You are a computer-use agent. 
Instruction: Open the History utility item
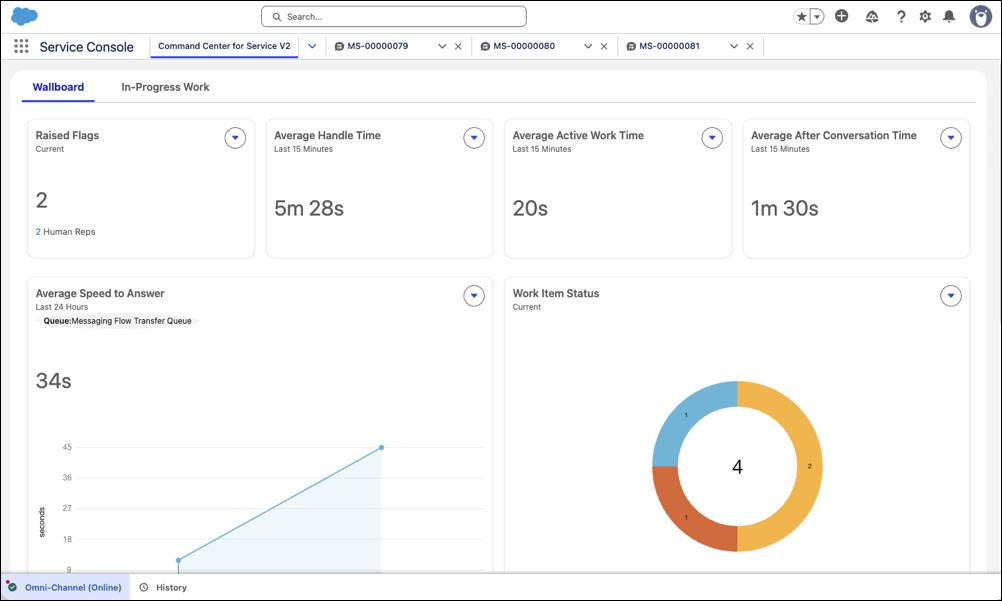[164, 587]
